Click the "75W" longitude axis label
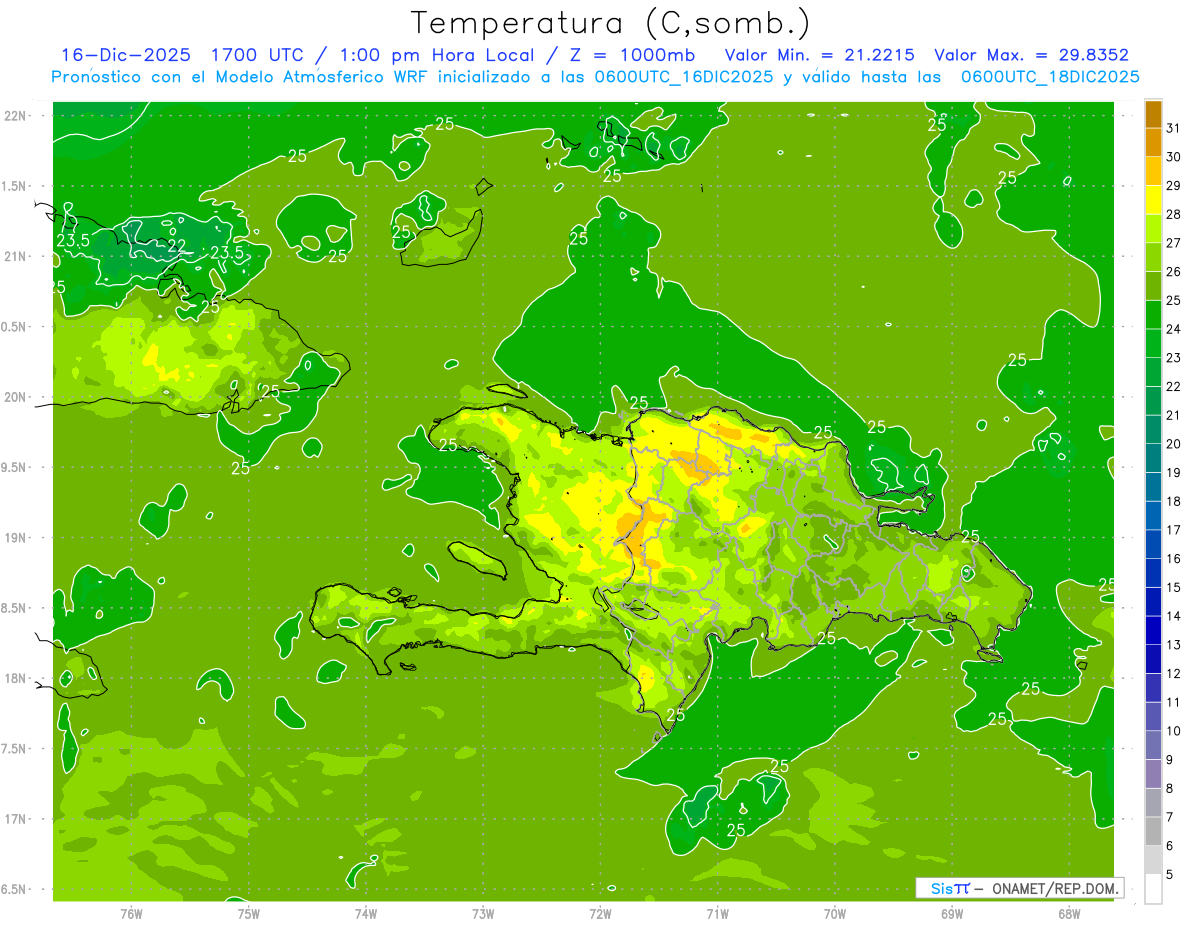This screenshot has height=927, width=1200. 249,913
